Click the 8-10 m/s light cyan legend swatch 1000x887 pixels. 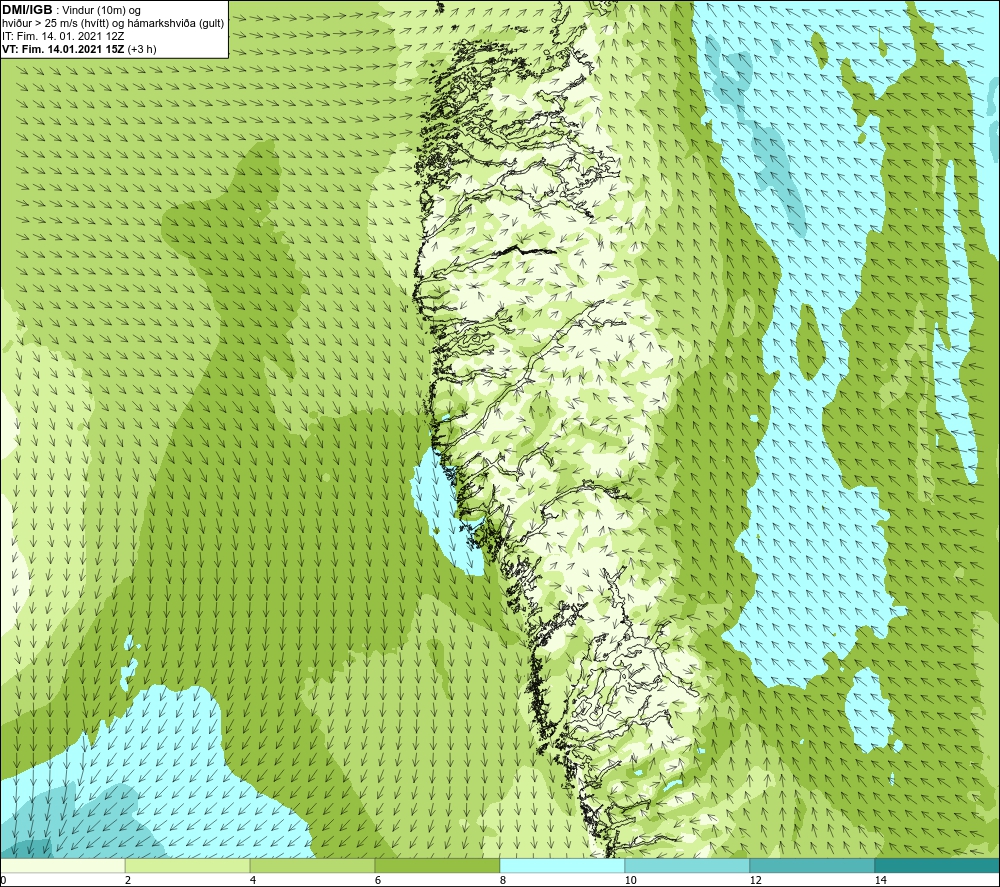tap(562, 866)
